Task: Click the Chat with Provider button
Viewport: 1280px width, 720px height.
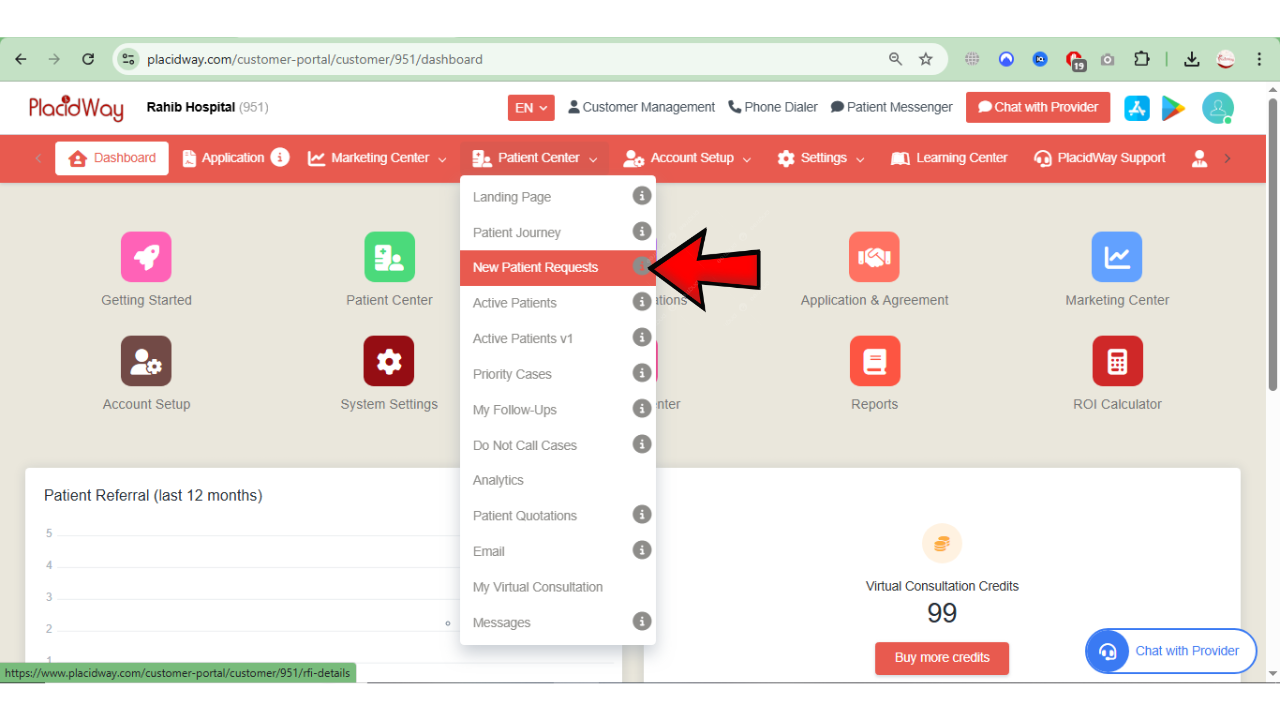Action: click(1037, 107)
